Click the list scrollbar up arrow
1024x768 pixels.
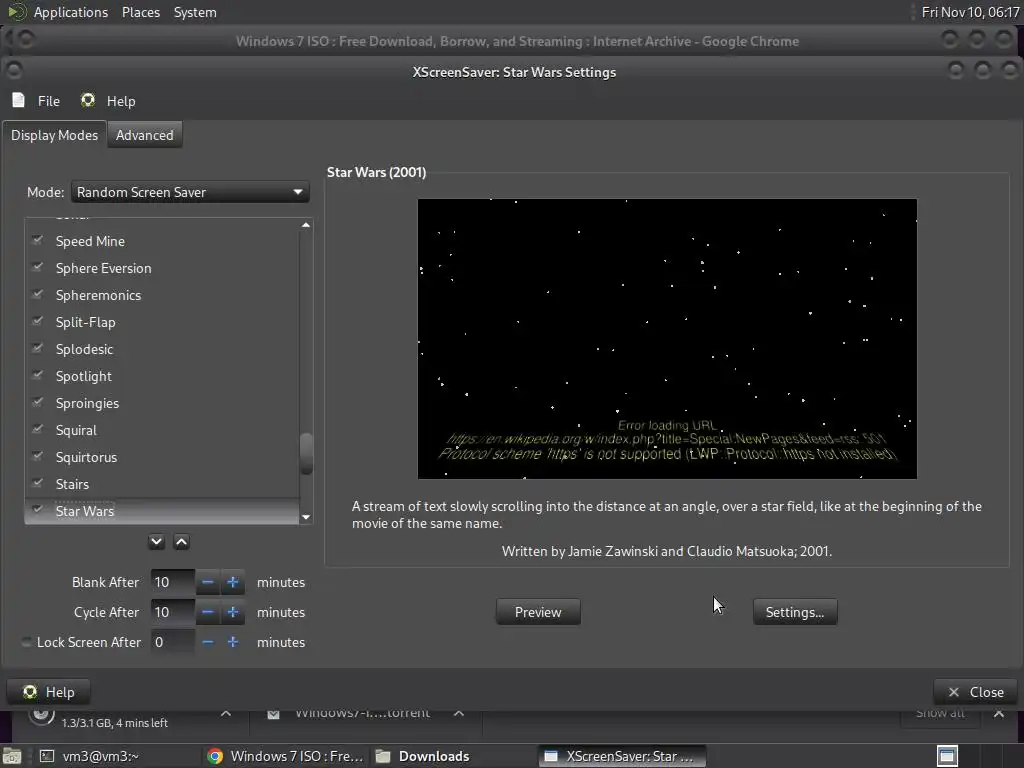point(306,225)
